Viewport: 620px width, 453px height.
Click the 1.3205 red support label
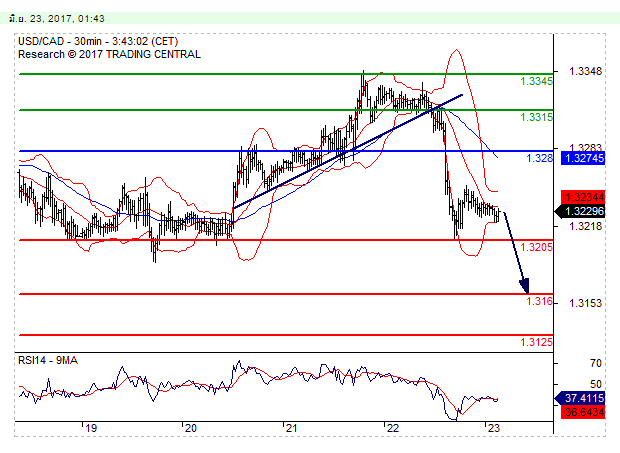(536, 247)
